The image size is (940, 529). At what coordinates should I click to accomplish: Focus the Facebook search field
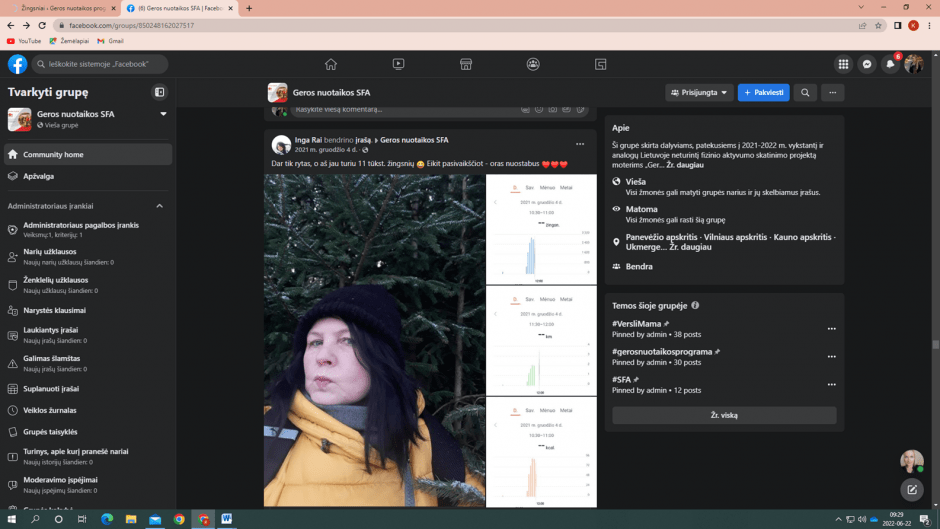(100, 64)
